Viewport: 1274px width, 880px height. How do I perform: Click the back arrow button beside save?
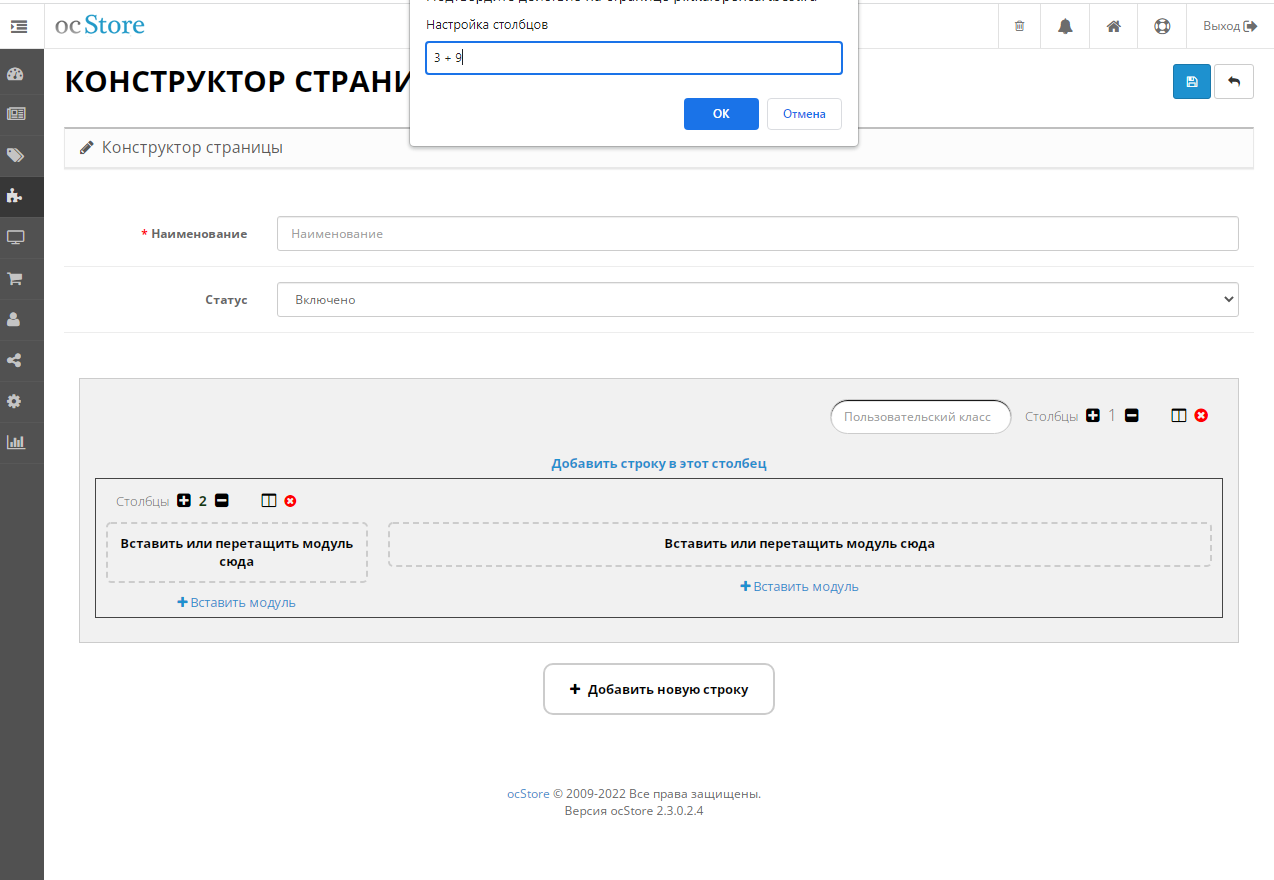pos(1233,82)
